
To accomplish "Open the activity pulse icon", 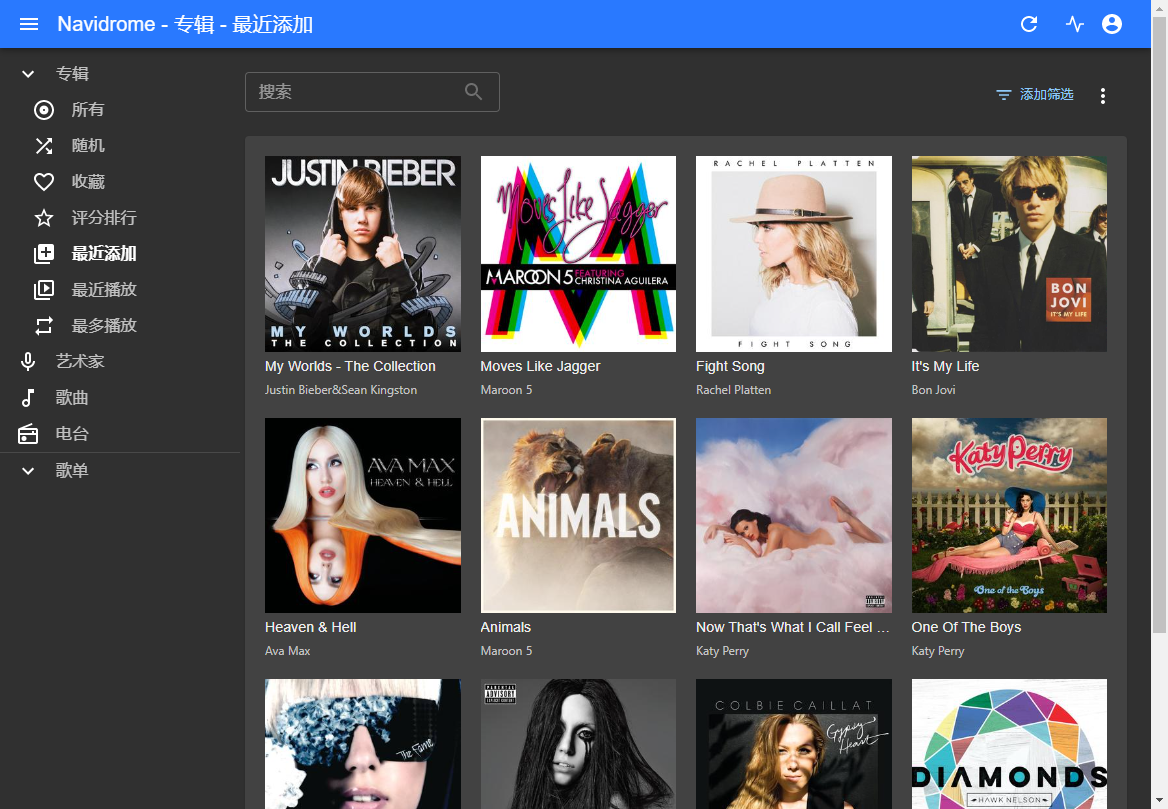I will coord(1074,24).
